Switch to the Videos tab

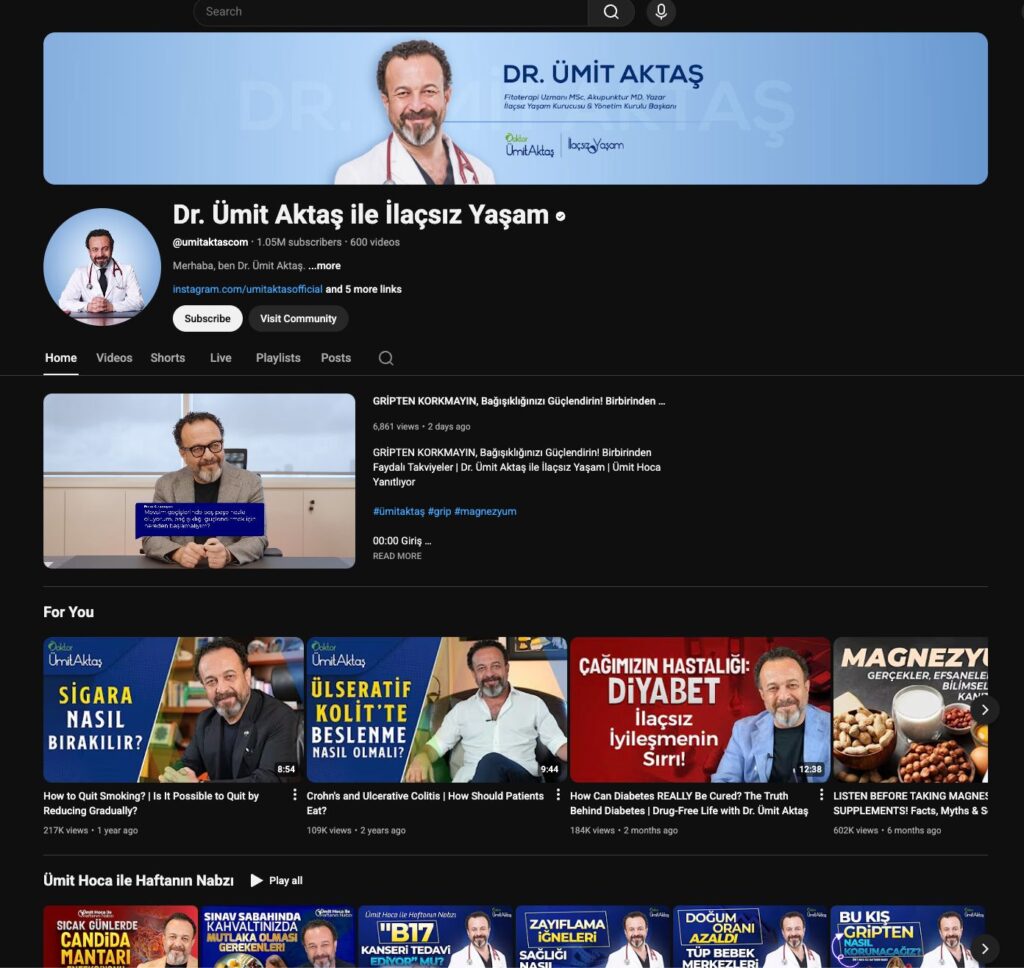[114, 358]
